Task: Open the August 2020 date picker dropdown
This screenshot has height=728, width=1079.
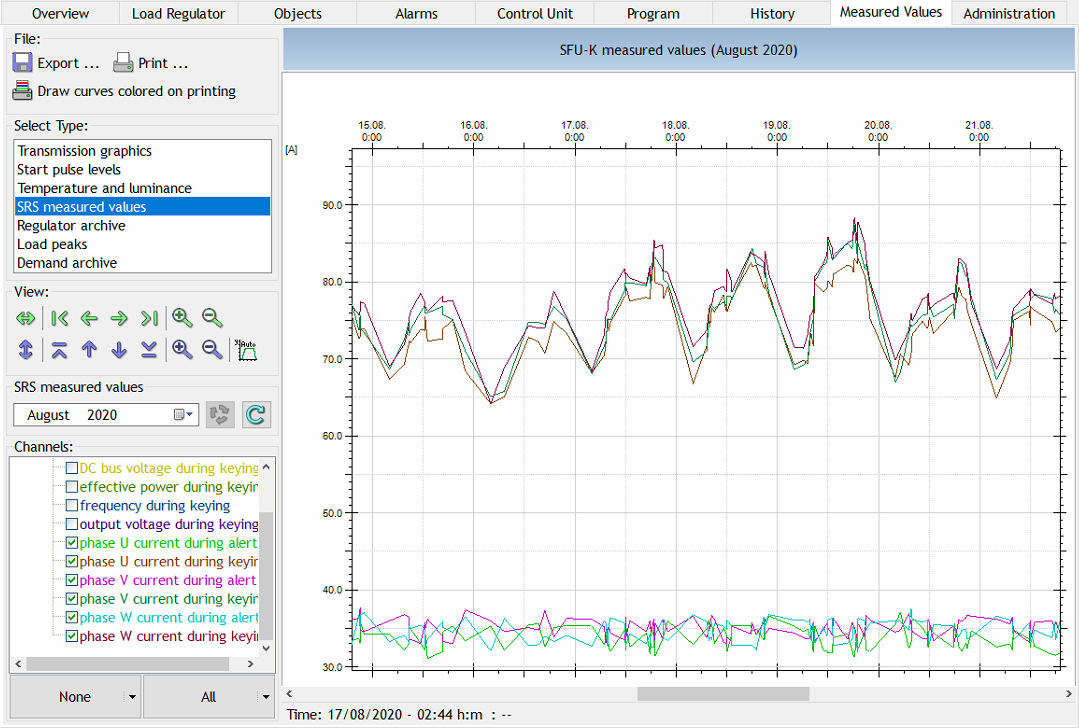Action: pos(185,415)
